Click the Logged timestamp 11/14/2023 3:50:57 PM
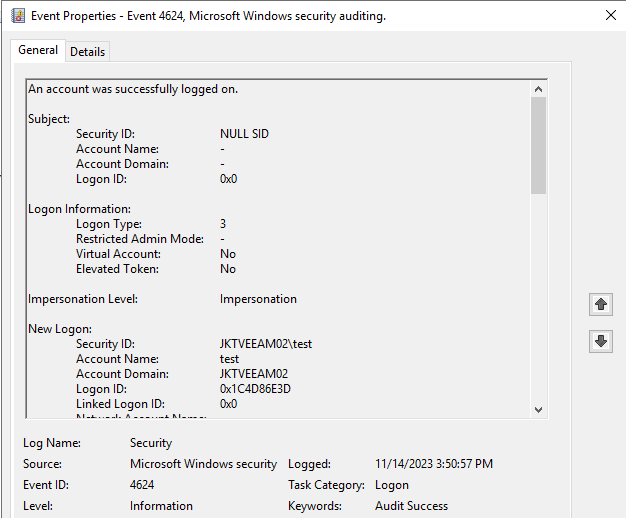 click(434, 464)
